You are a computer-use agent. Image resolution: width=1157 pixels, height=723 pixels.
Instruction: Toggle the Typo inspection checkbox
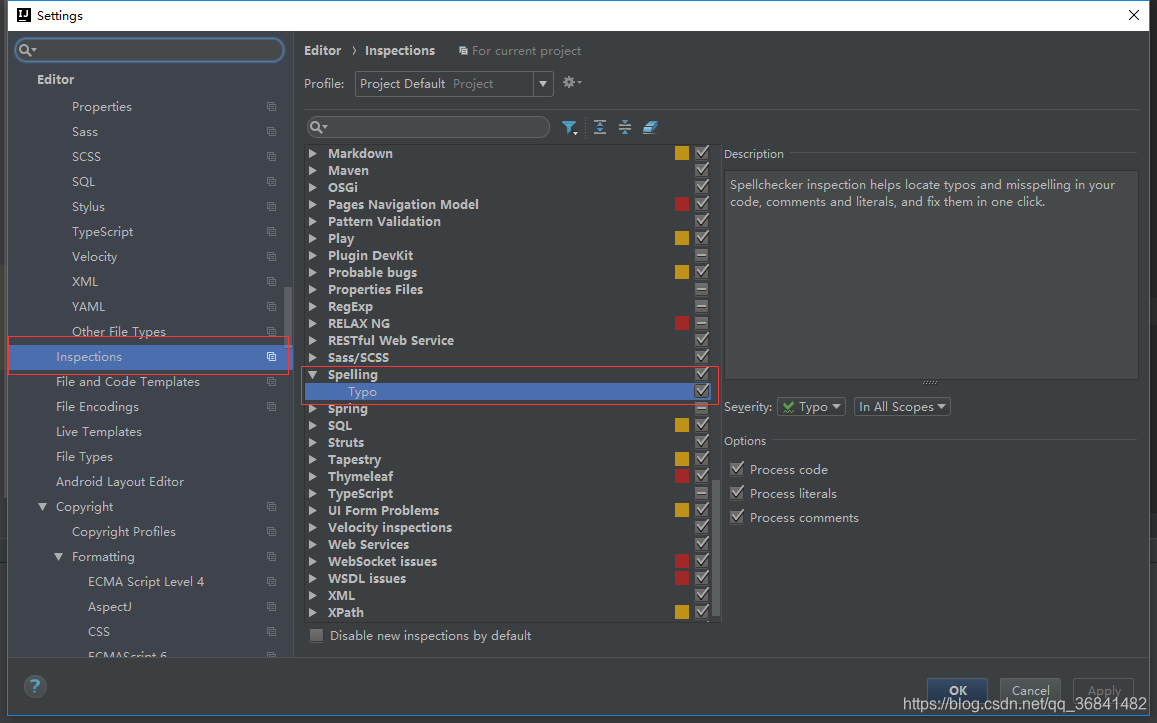pyautogui.click(x=702, y=391)
